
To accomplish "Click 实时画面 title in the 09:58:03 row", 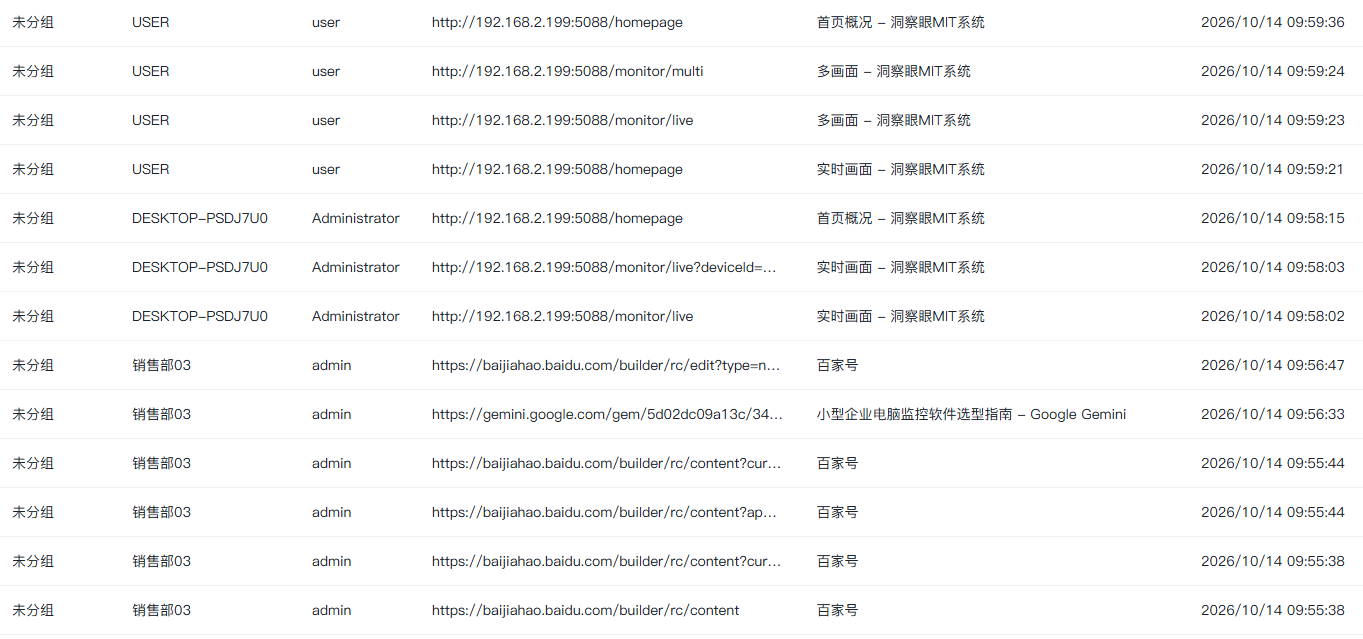I will tap(900, 267).
